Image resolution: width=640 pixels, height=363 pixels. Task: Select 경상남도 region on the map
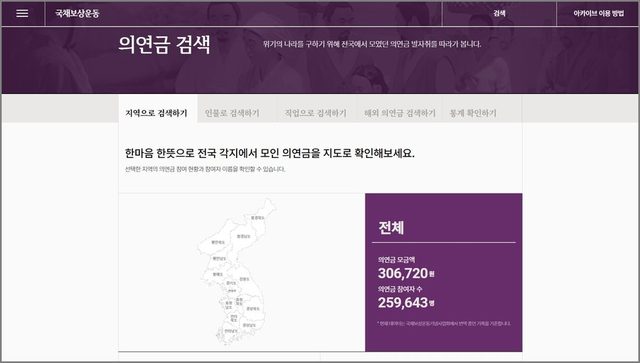coord(249,325)
